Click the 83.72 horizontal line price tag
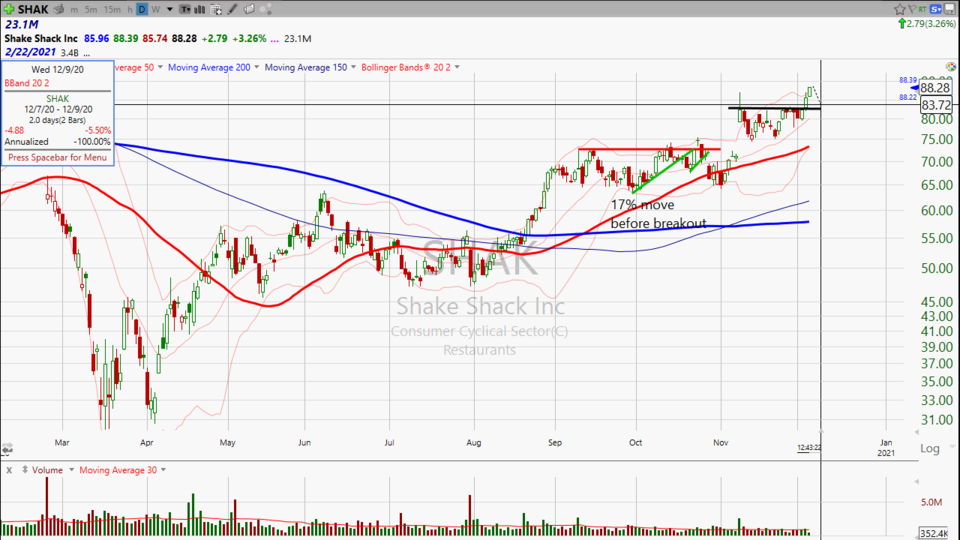Image resolution: width=960 pixels, height=540 pixels. pos(936,105)
